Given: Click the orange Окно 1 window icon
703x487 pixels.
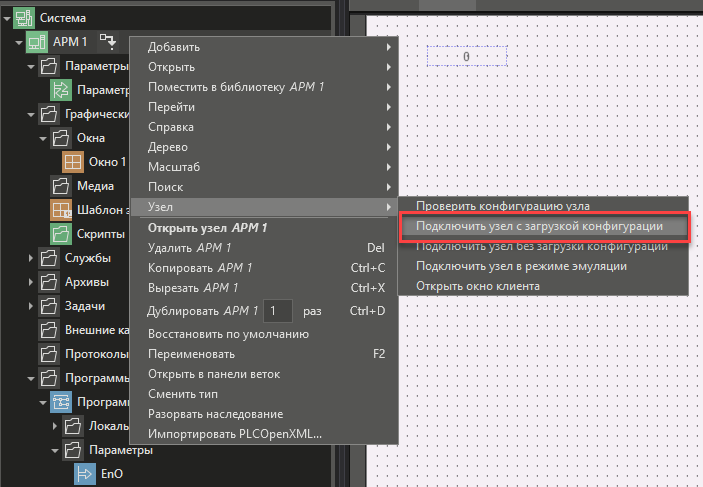Looking at the screenshot, I should point(73,162).
